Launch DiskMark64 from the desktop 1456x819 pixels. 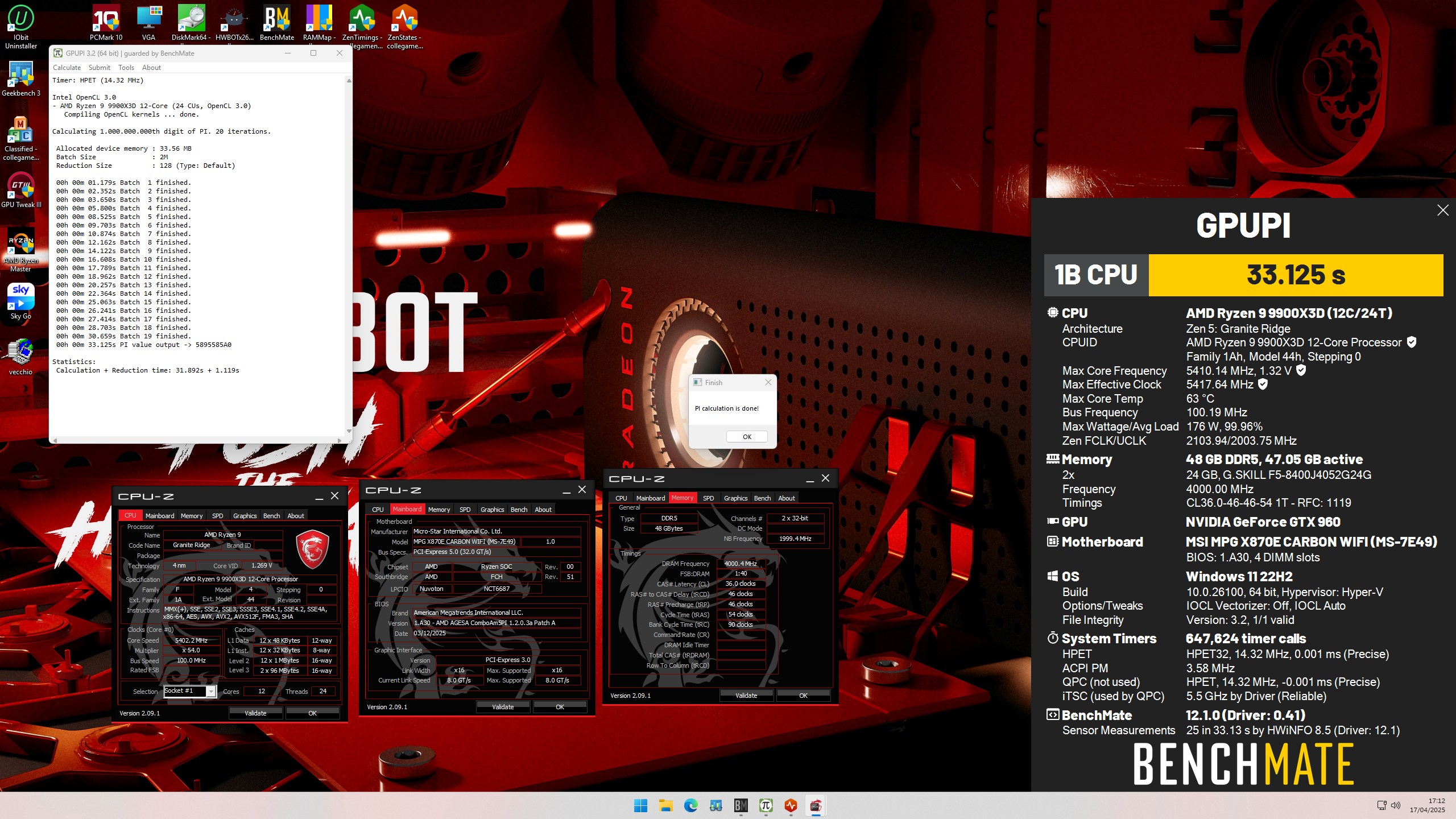[191, 23]
